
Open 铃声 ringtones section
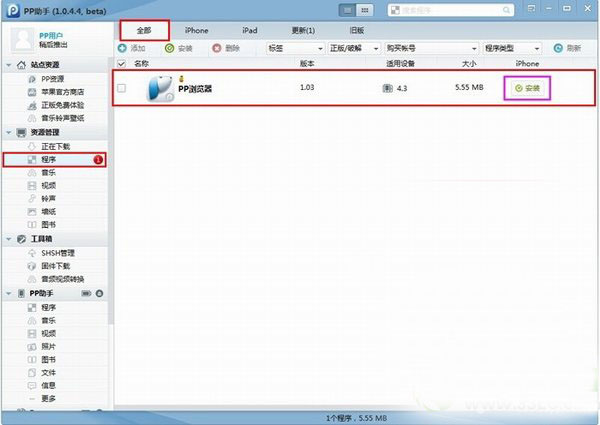click(x=48, y=199)
